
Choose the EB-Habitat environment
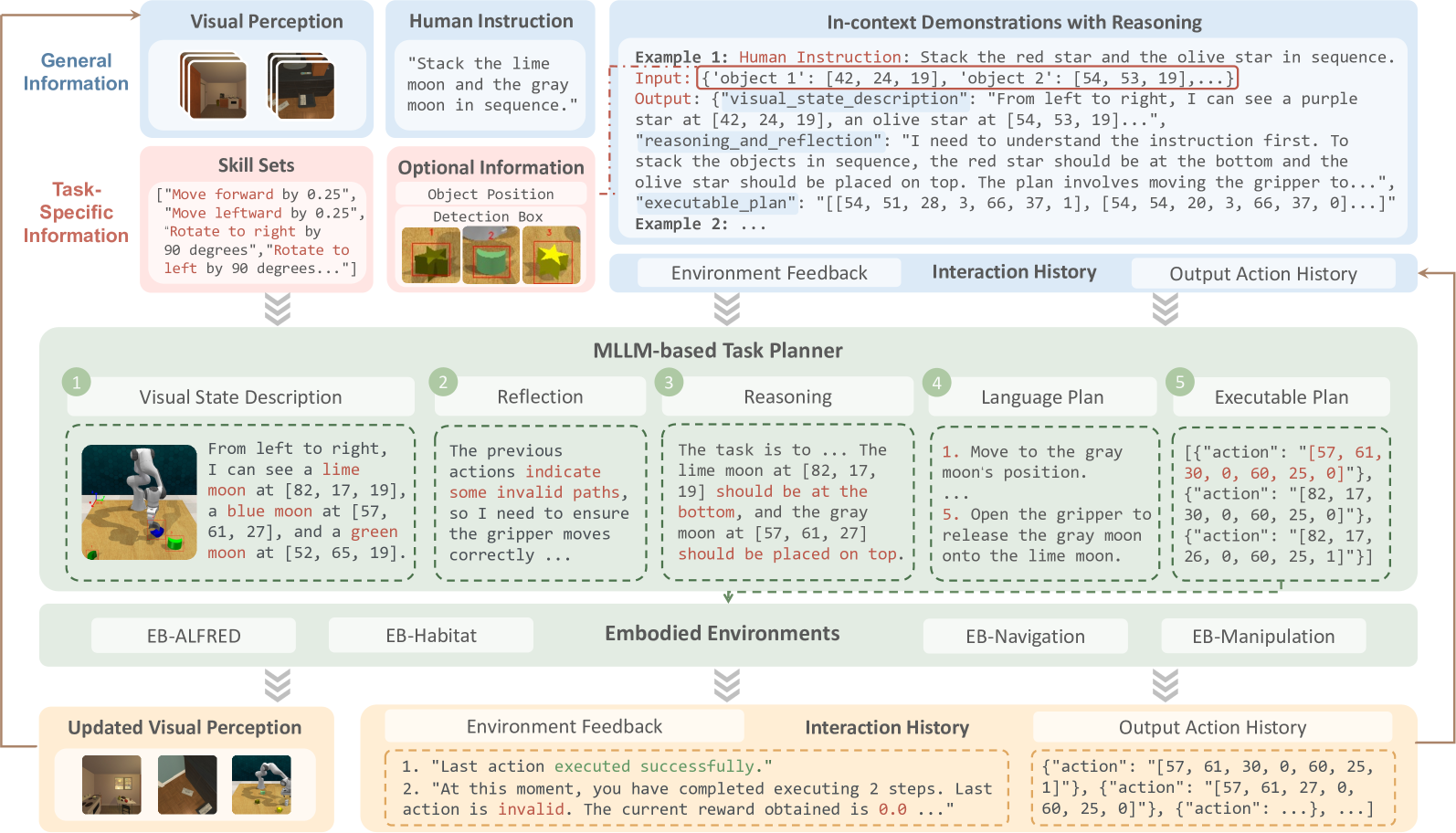click(431, 636)
